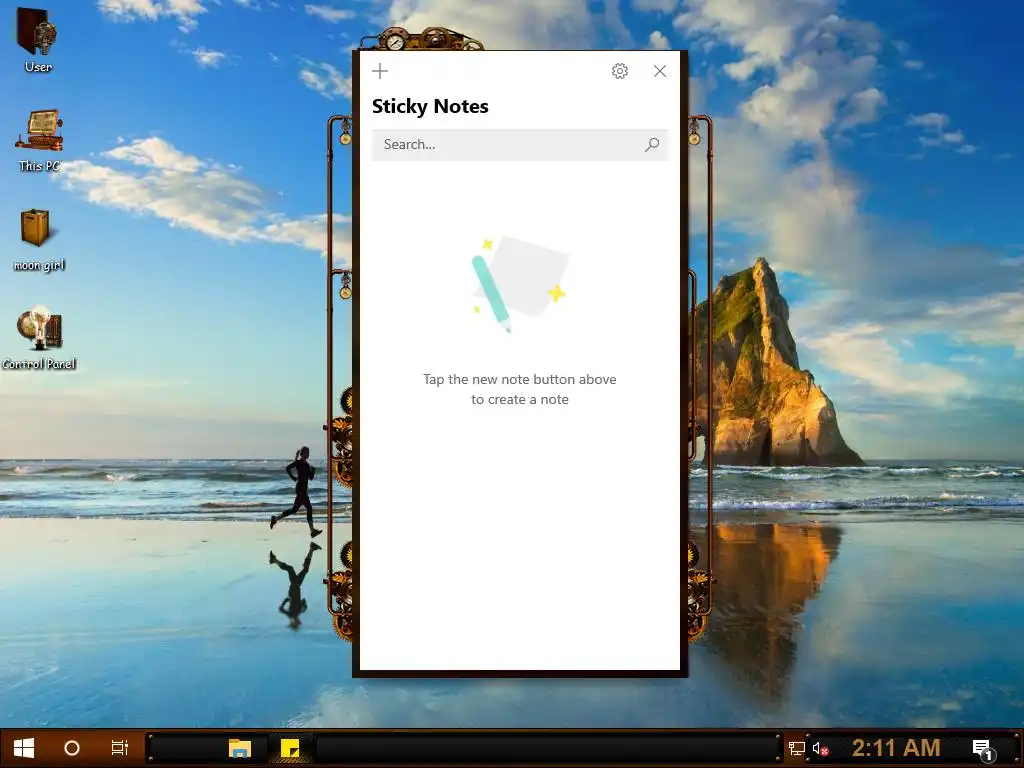Open the Action Center notifications
The width and height of the screenshot is (1024, 768).
(983, 749)
